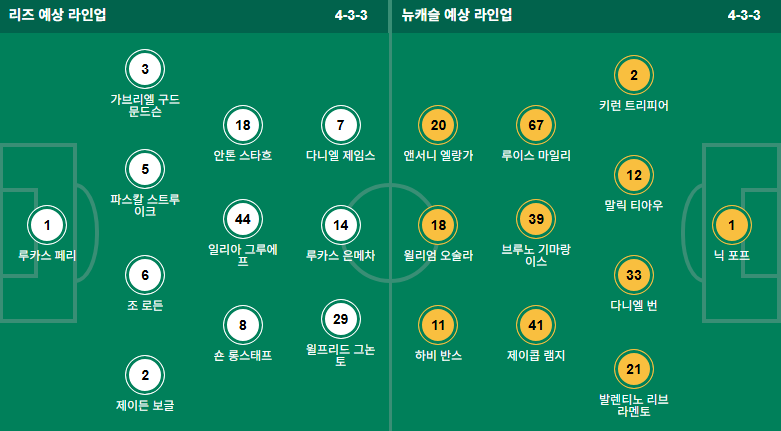Select player badge 3 가브리엘 구드문드손
Image resolution: width=781 pixels, height=431 pixels.
click(x=145, y=69)
